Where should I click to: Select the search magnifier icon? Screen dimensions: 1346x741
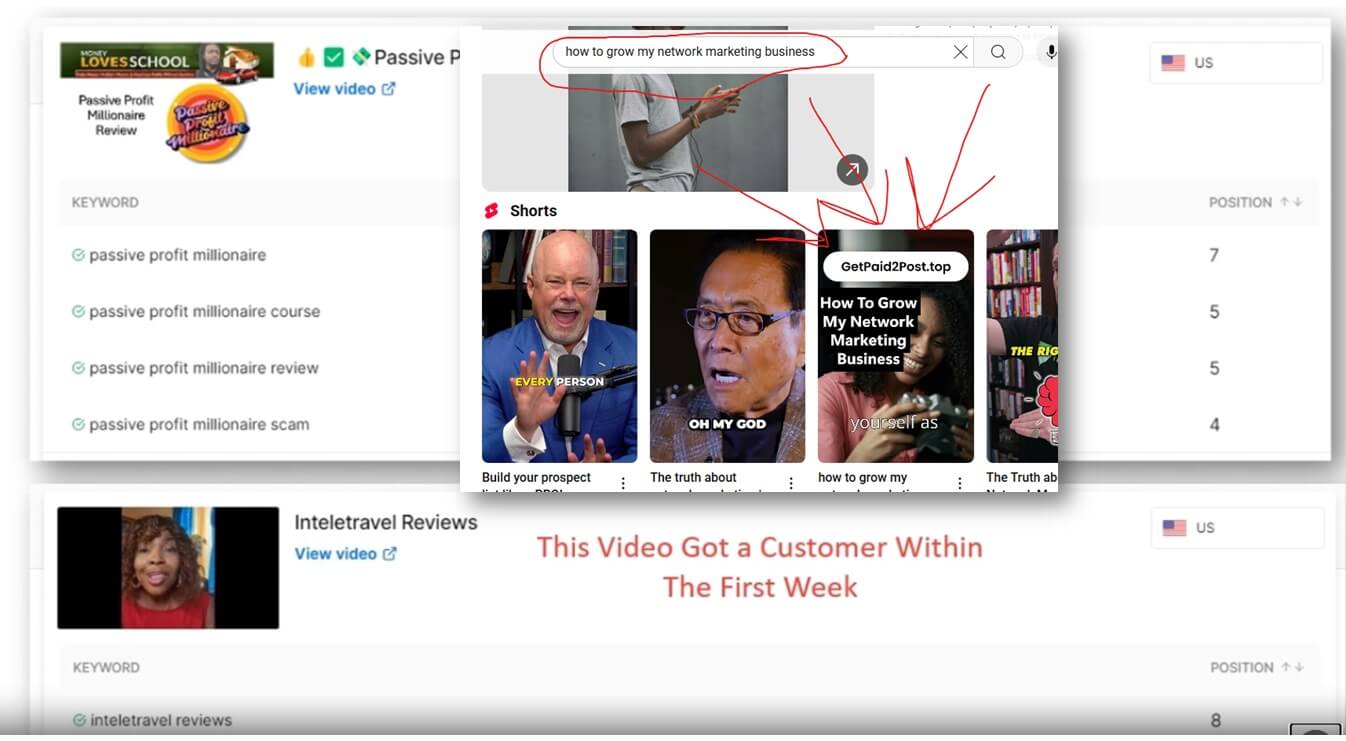[x=998, y=51]
